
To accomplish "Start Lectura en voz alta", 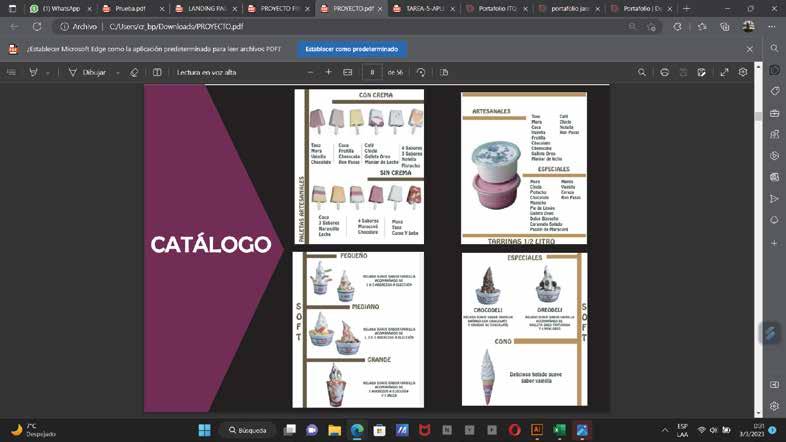I will pos(207,72).
